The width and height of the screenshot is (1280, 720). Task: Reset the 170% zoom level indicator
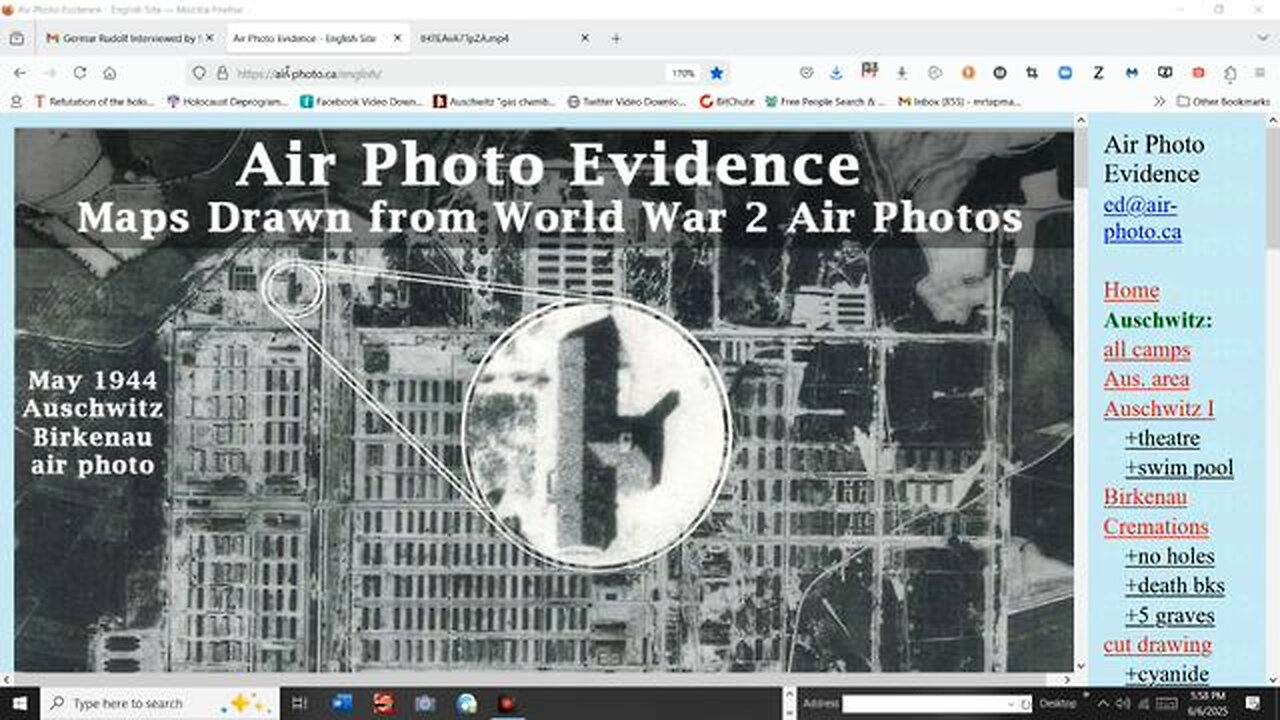point(683,73)
